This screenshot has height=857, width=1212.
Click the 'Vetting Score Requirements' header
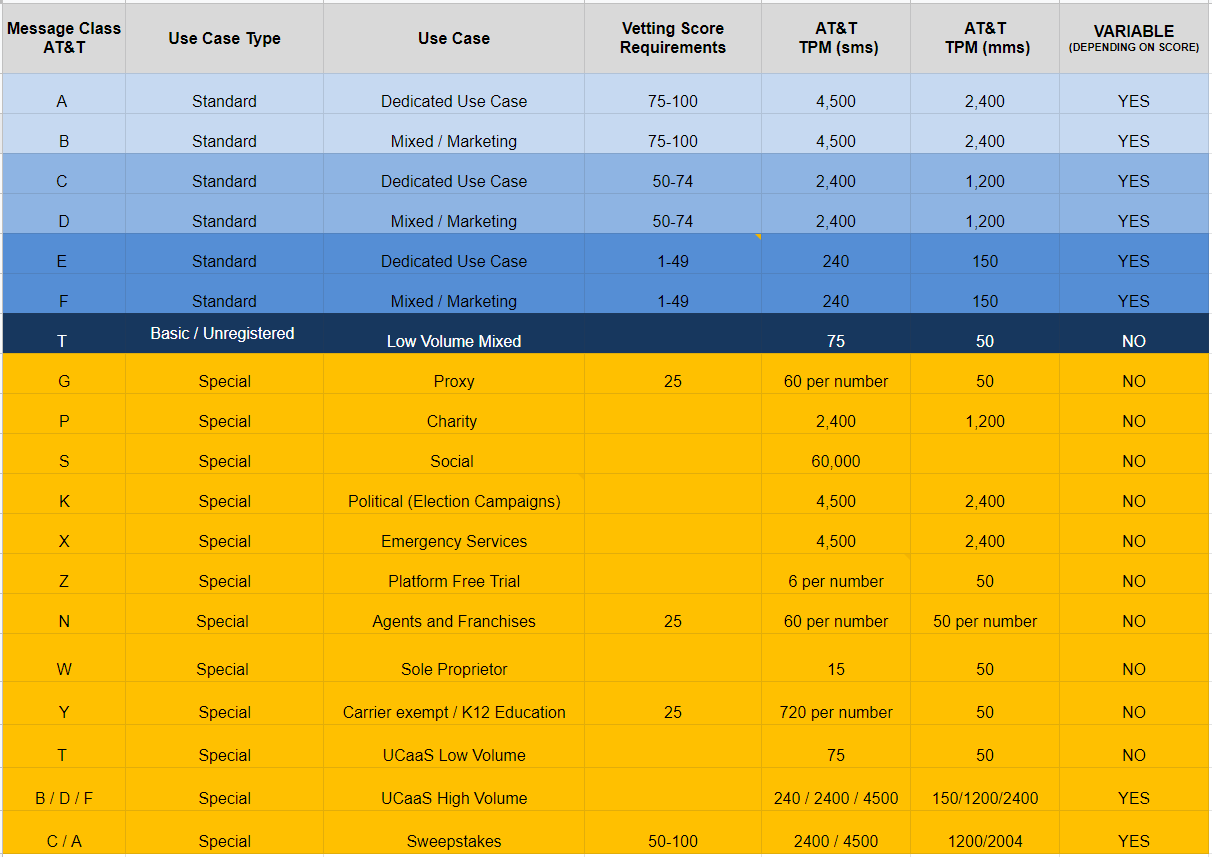pos(673,38)
